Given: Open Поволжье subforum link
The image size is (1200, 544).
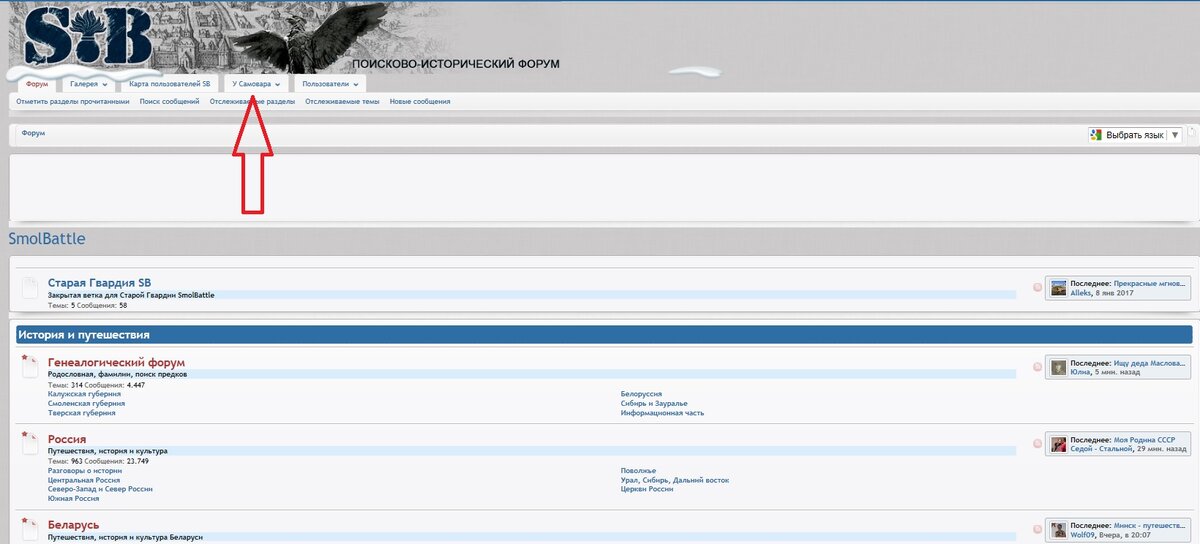Looking at the screenshot, I should (638, 470).
